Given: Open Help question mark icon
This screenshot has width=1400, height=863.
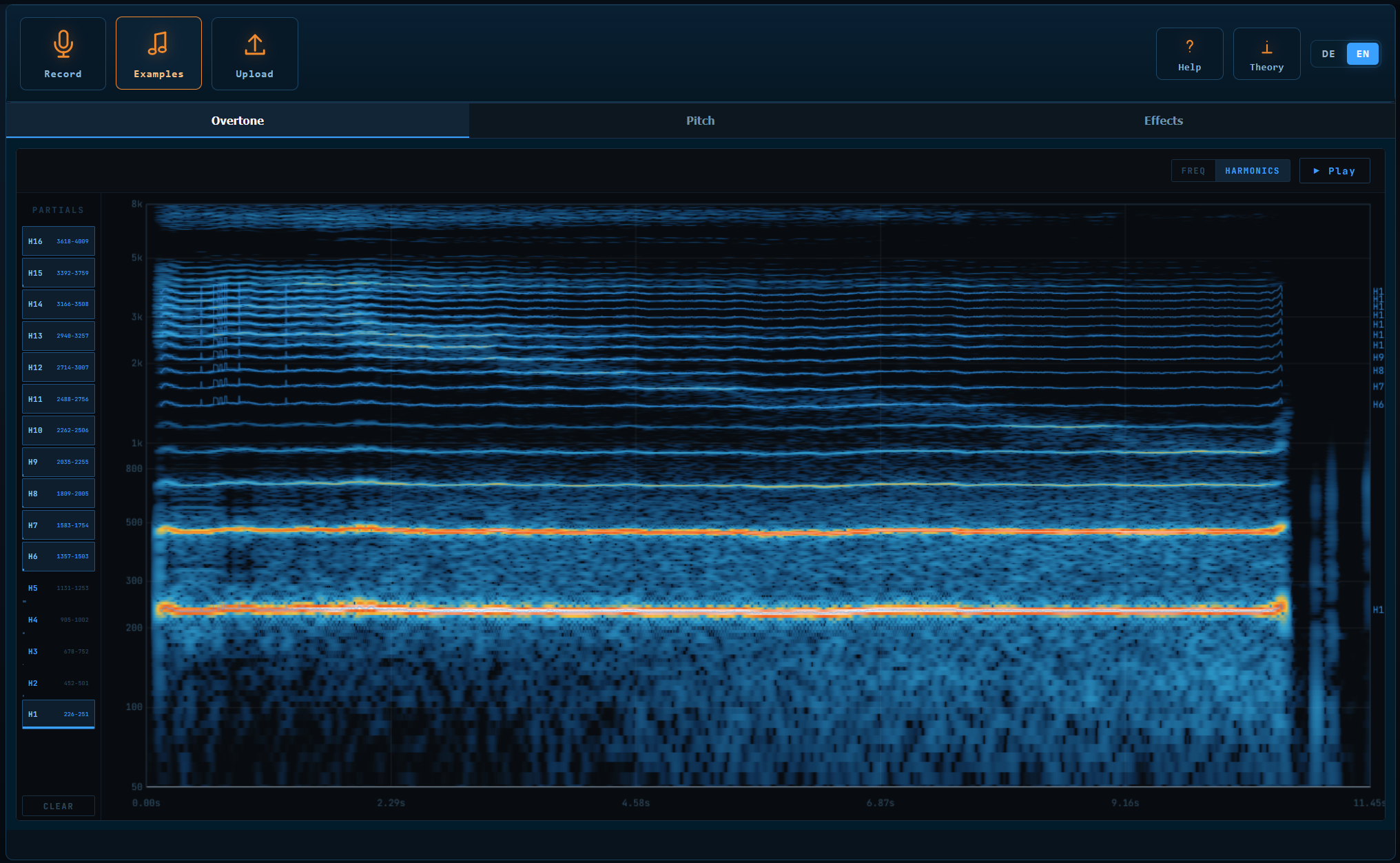Looking at the screenshot, I should point(1189,46).
